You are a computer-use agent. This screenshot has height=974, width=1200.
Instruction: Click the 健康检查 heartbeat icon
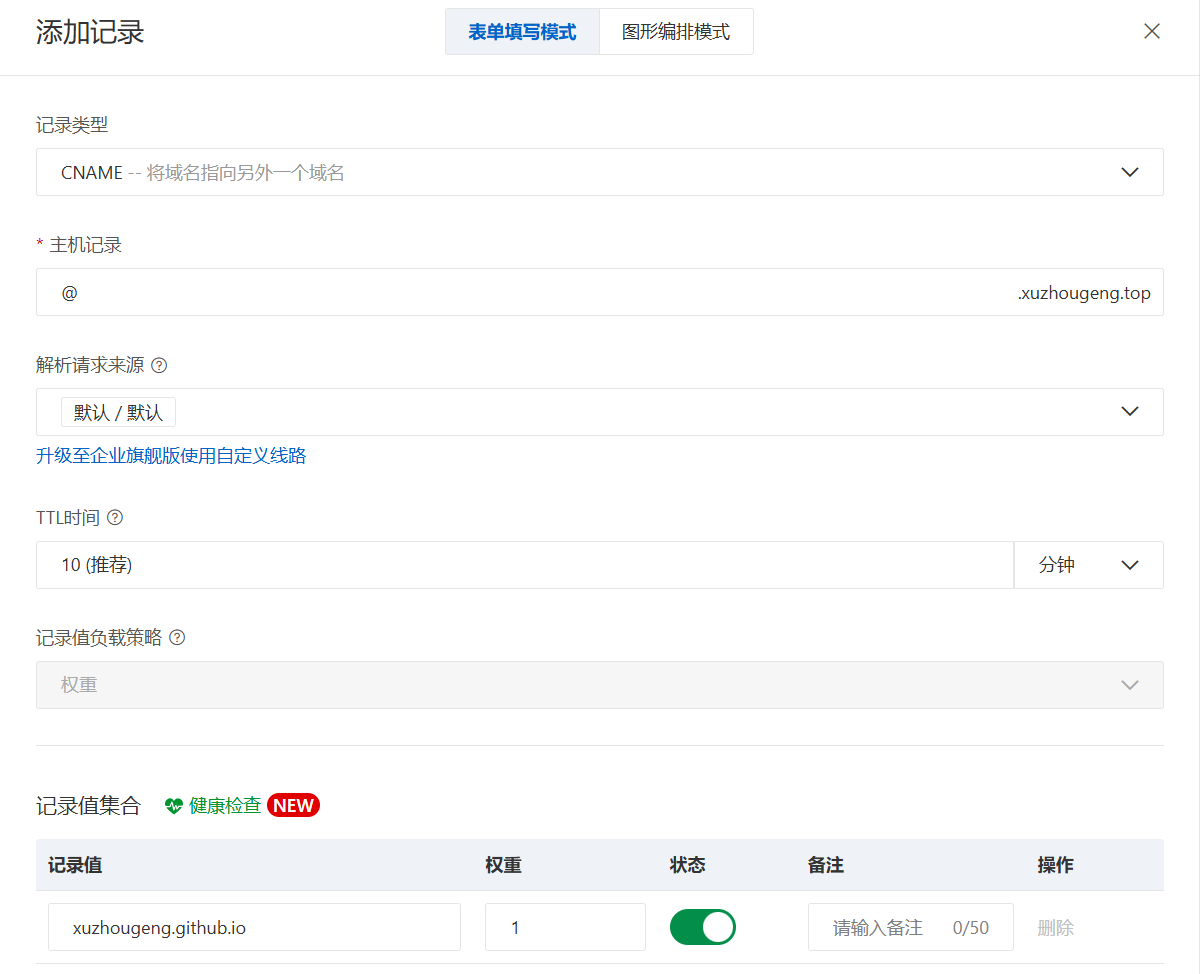coord(172,805)
